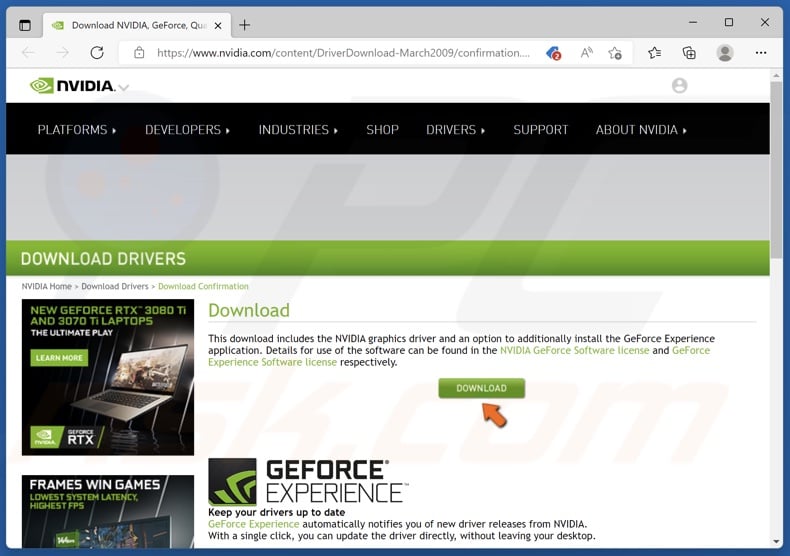Expand the INDUSTRIES menu
The height and width of the screenshot is (556, 790).
(x=298, y=130)
